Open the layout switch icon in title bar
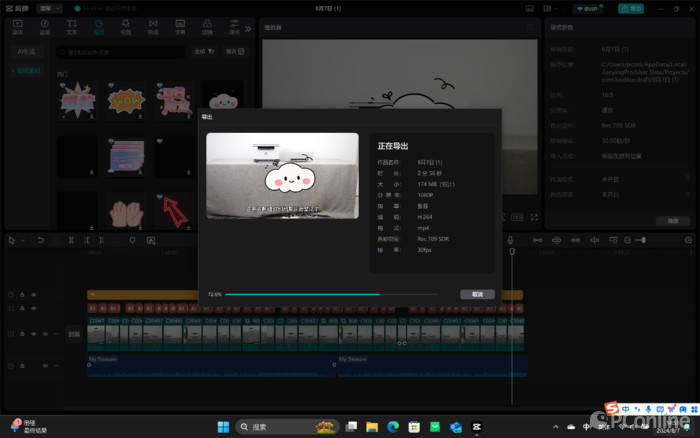The image size is (700, 438). click(x=549, y=8)
